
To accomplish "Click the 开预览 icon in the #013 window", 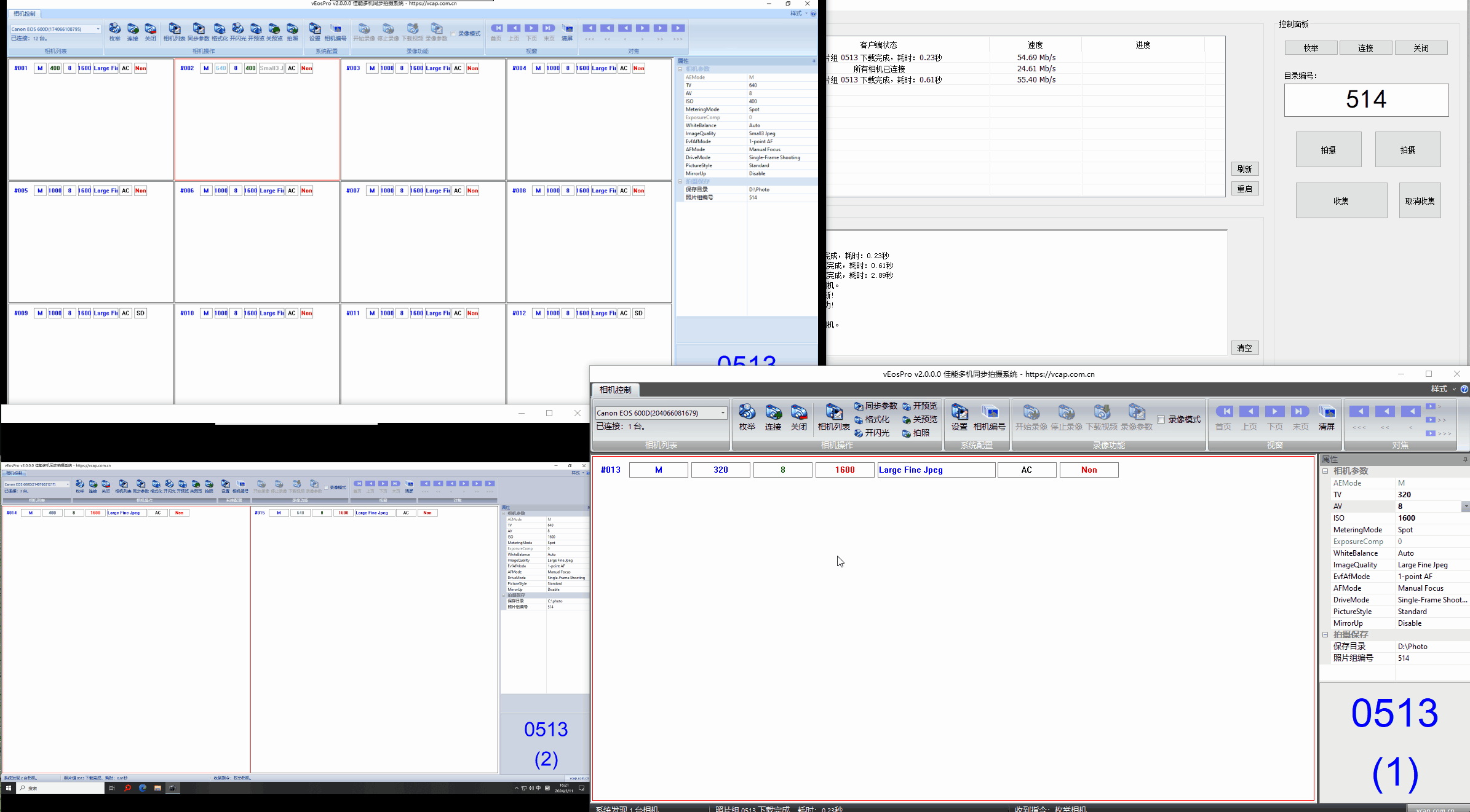I will point(920,406).
